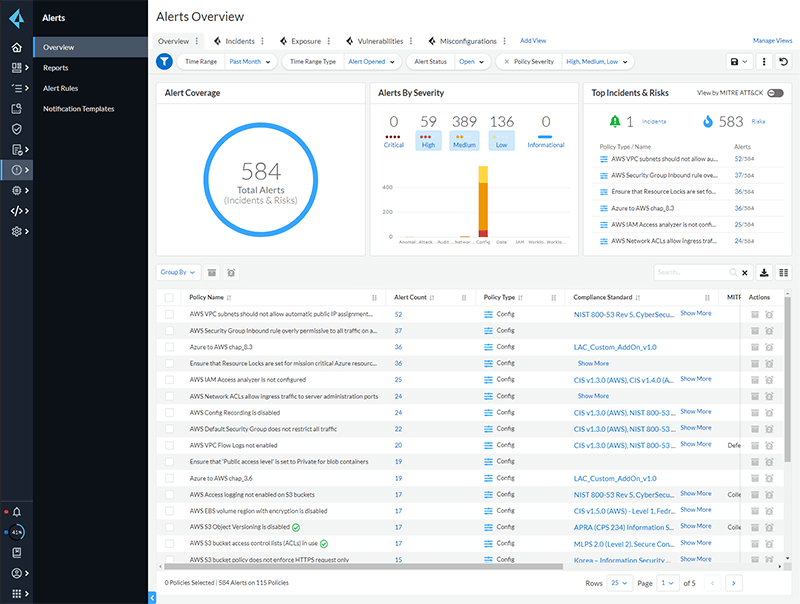Collapse the side navigation panel

[x=152, y=597]
